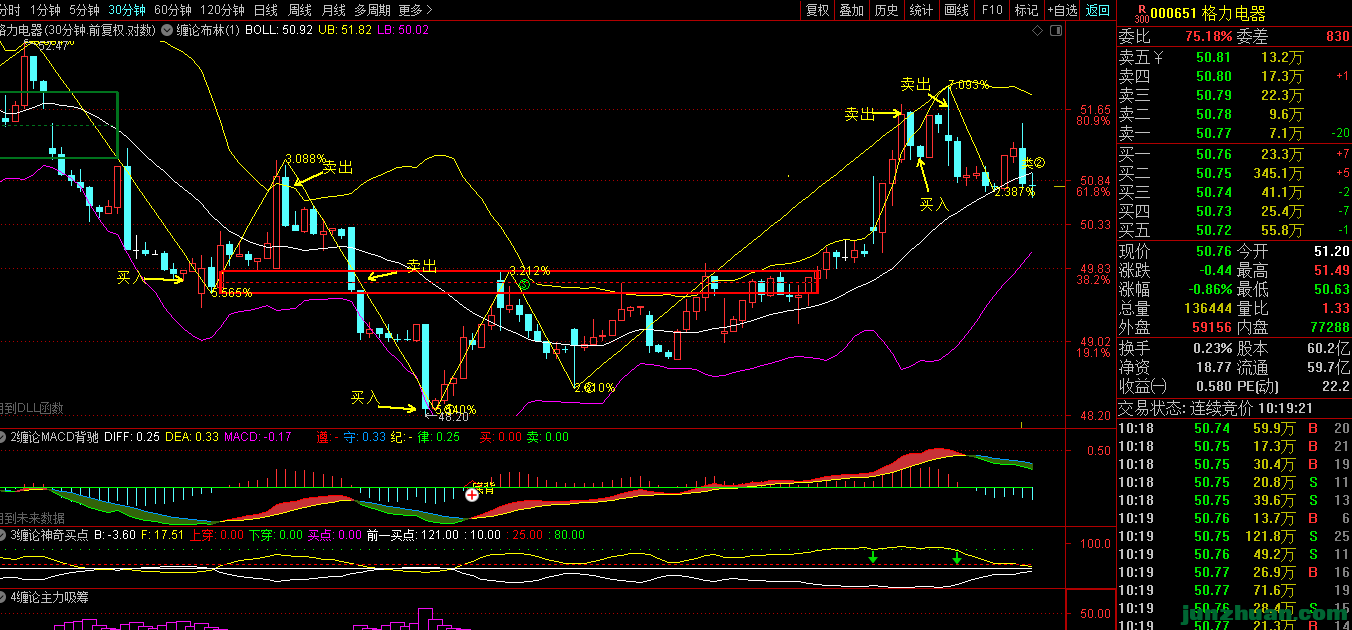Click the 买五 price 50.72
The image size is (1352, 630).
[1214, 230]
